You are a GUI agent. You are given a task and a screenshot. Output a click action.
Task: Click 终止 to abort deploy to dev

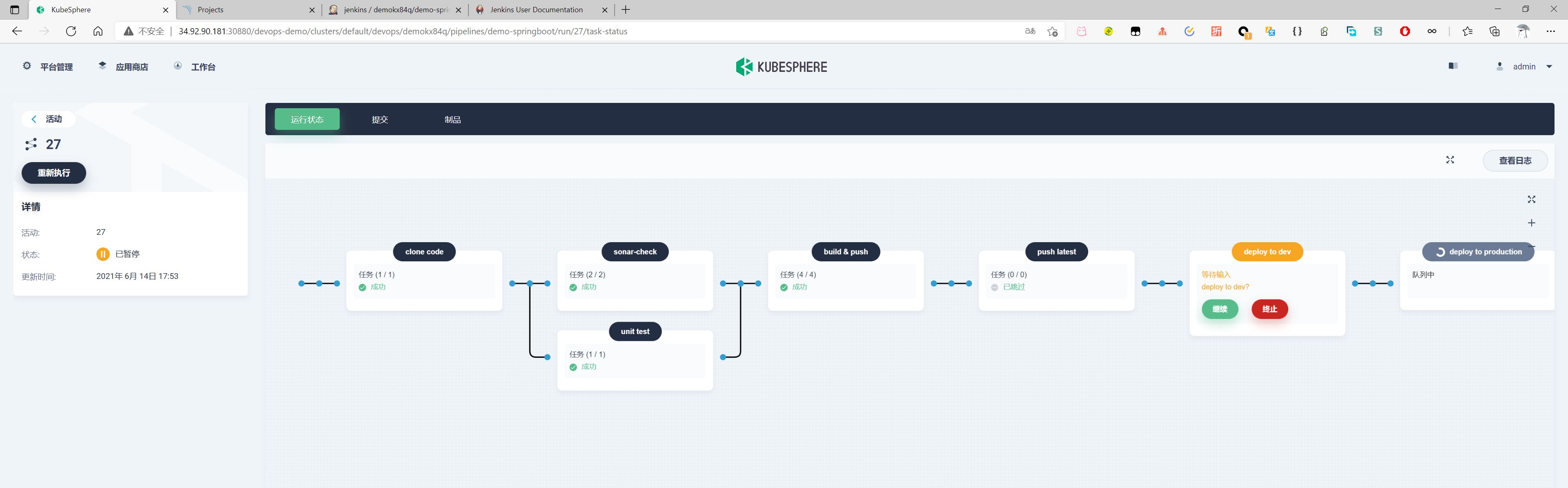[x=1269, y=309]
